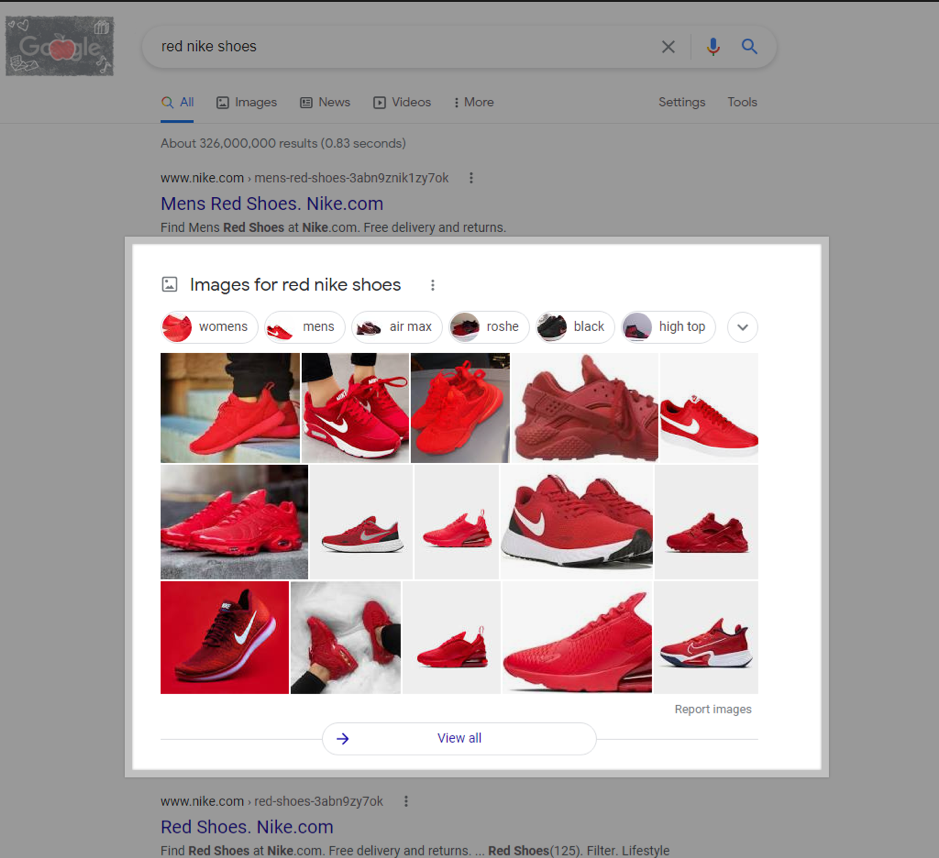Open red Air Max with white sole thumbnail
Screen dimensions: 939x858
point(355,408)
